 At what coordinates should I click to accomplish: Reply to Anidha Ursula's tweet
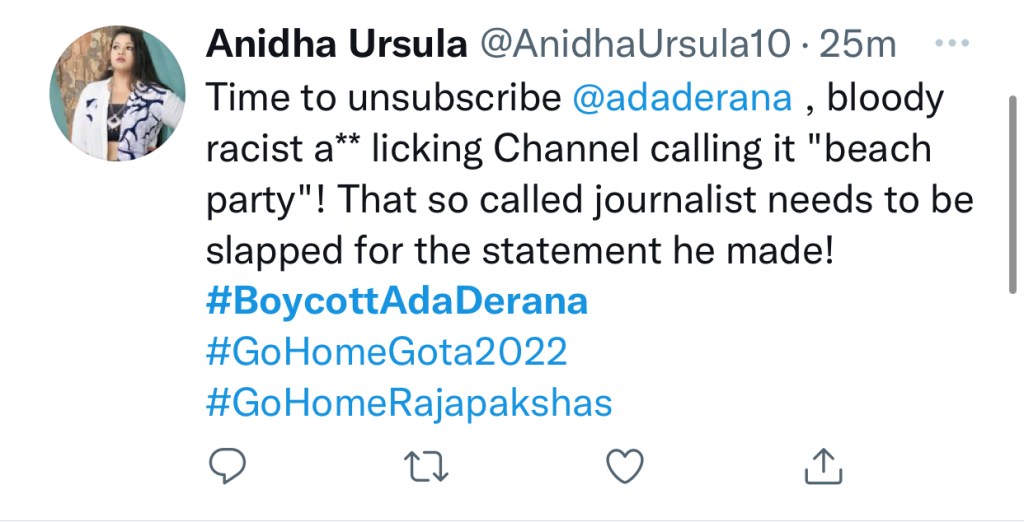(x=228, y=465)
